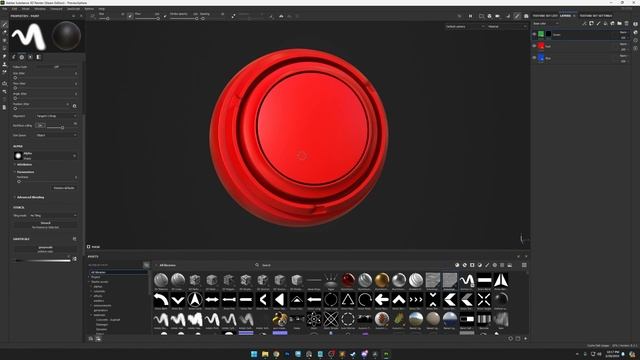Switch to the Layers tab
This screenshot has width=640, height=360.
coord(565,16)
